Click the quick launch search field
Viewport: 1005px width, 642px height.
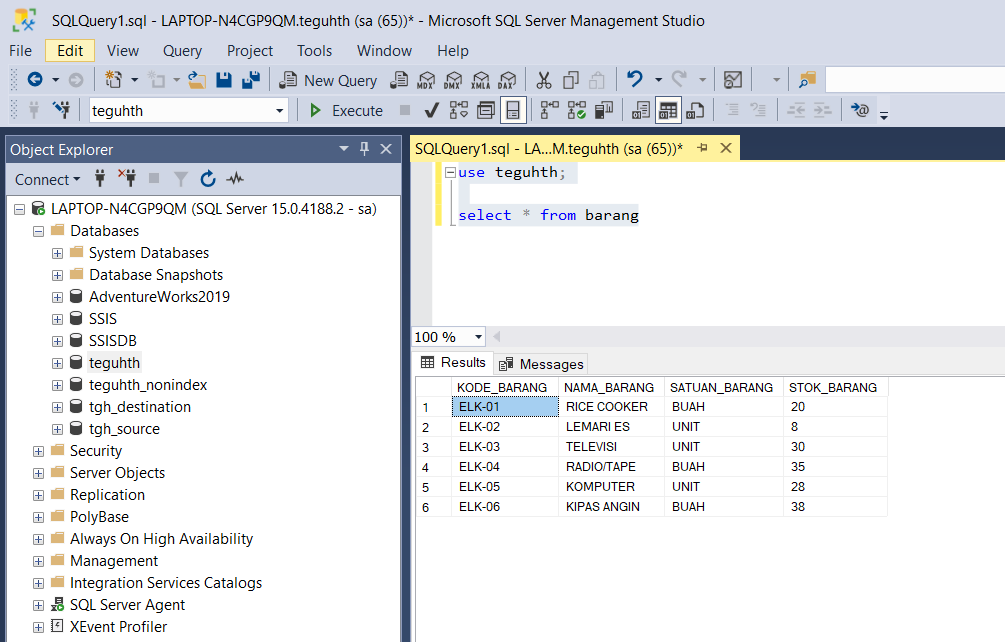(915, 80)
